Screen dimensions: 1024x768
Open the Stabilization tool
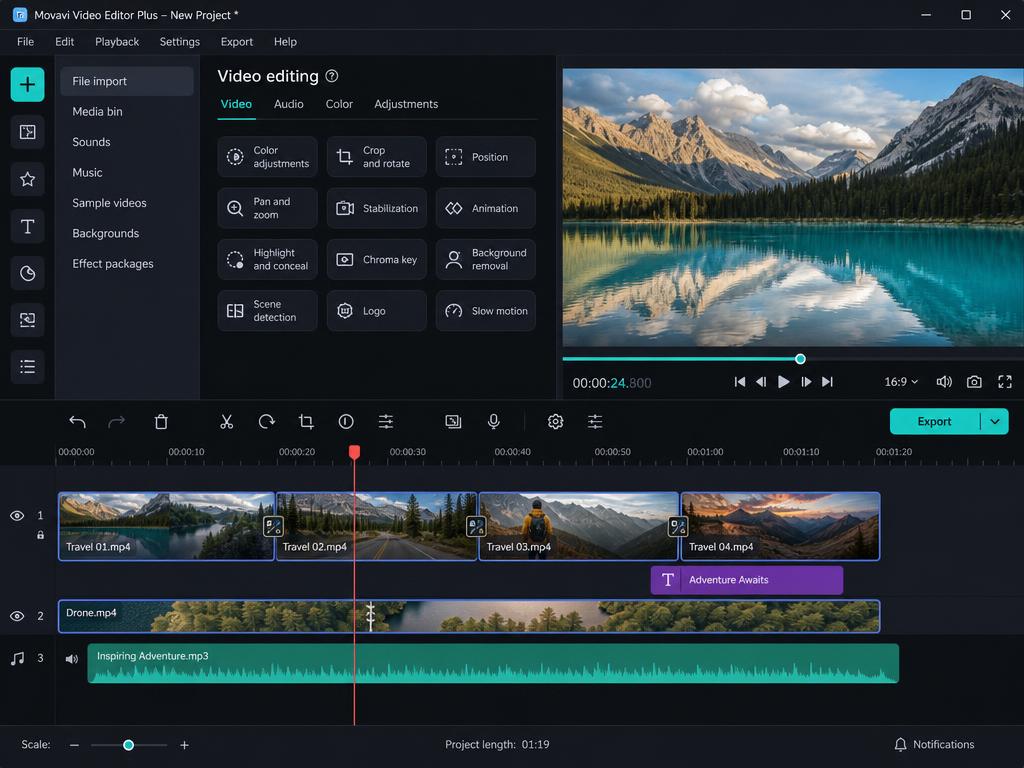[377, 208]
